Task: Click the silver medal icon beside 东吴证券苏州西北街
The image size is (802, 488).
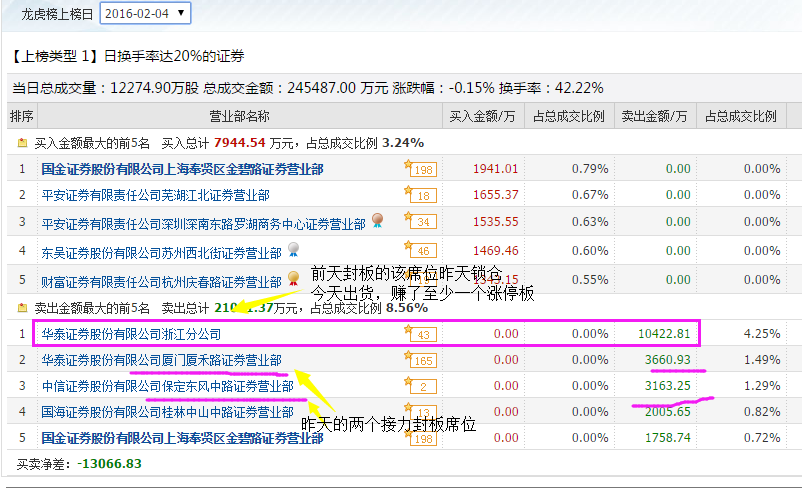Action: click(293, 248)
